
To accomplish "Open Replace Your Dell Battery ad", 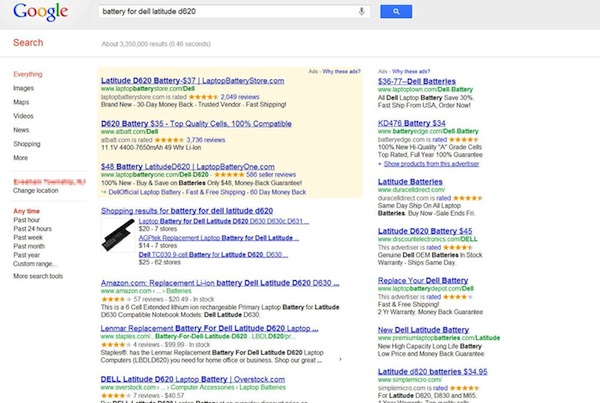I will (x=423, y=281).
